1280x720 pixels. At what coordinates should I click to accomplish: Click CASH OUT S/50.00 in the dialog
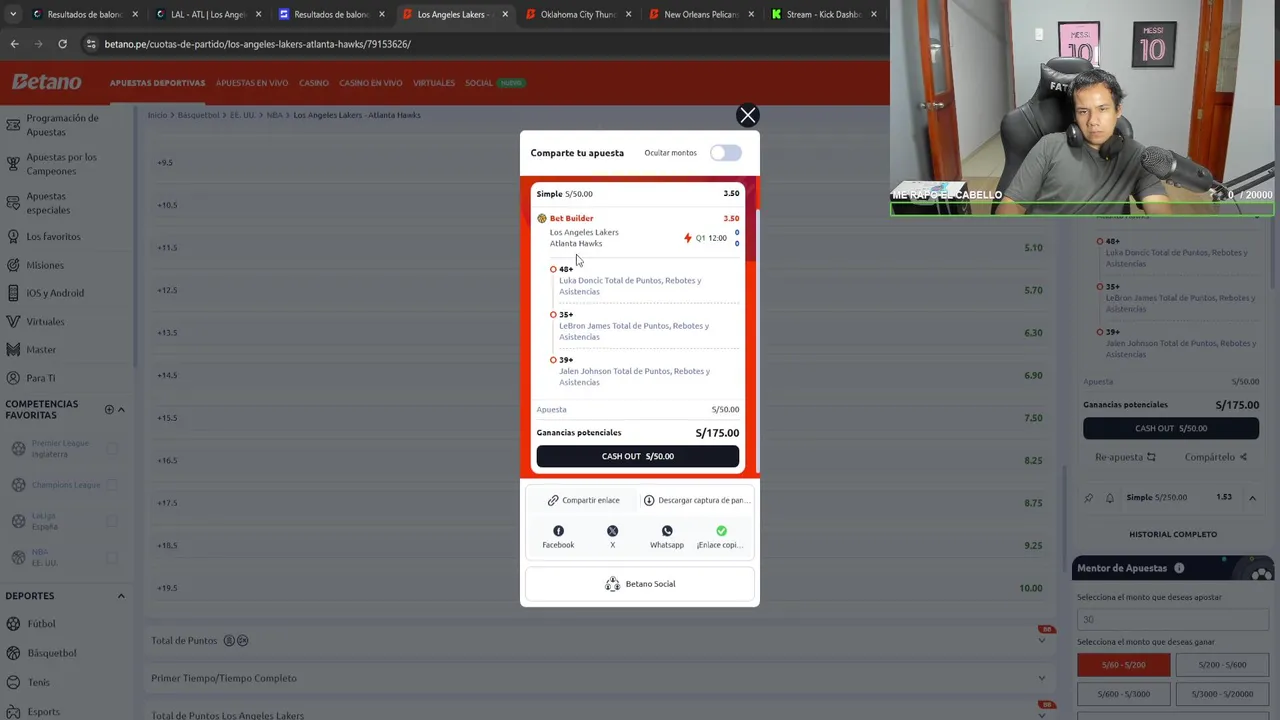click(638, 456)
